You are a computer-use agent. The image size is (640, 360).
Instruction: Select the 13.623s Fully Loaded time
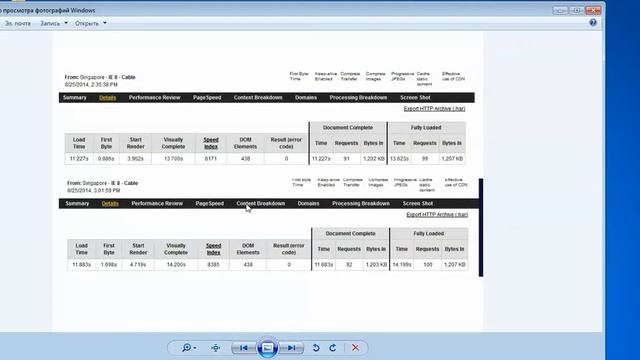pyautogui.click(x=399, y=159)
